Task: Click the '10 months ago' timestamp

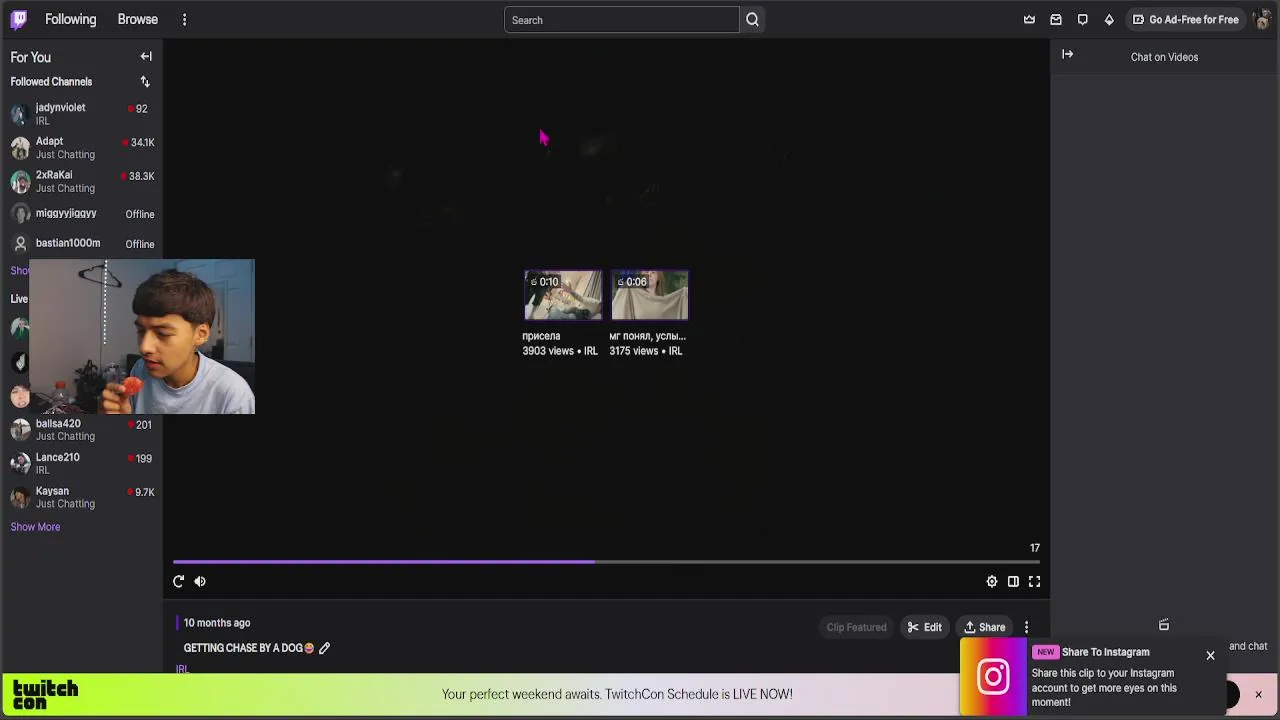Action: point(217,623)
